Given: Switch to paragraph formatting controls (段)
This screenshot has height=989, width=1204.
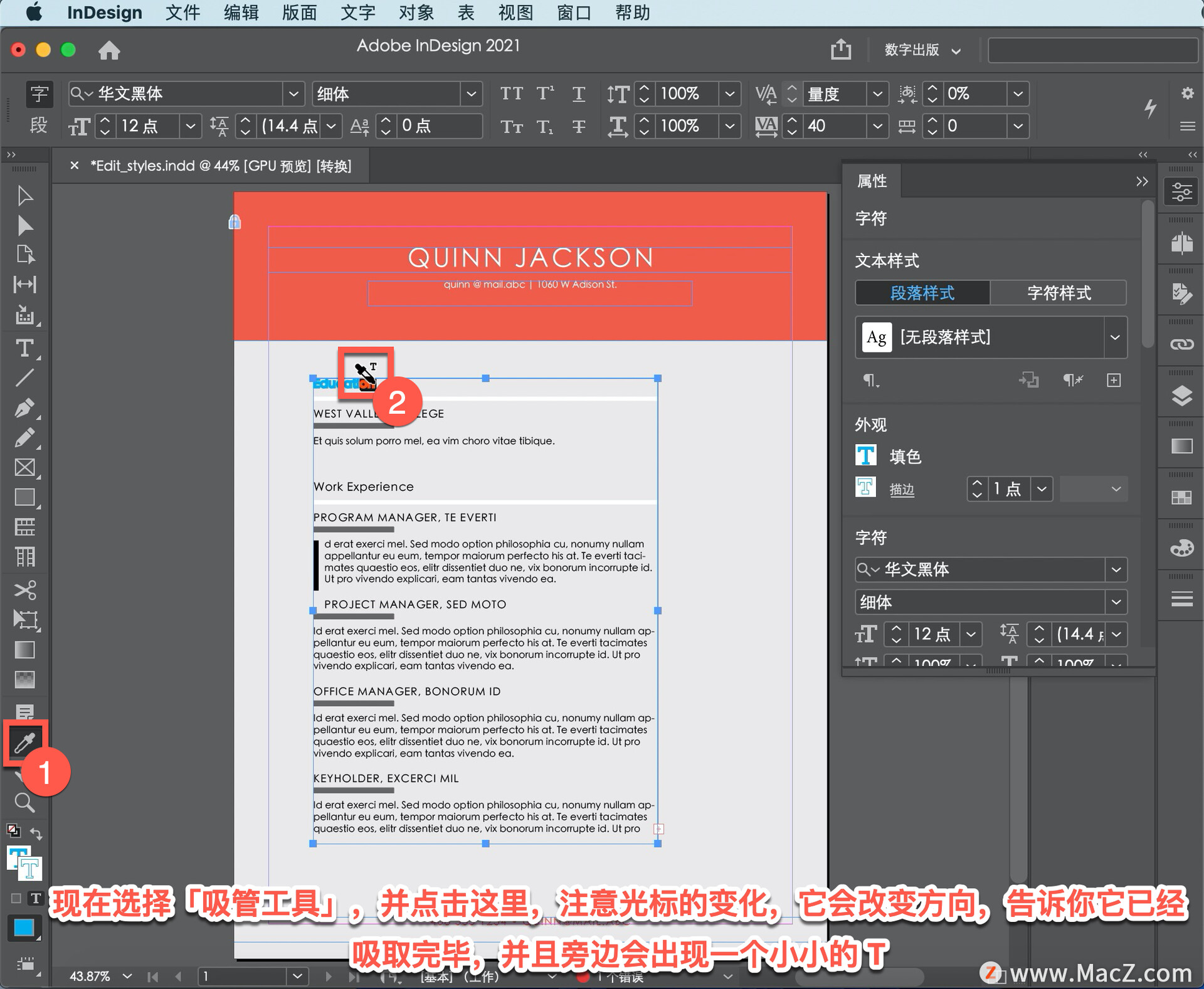Looking at the screenshot, I should 39,125.
